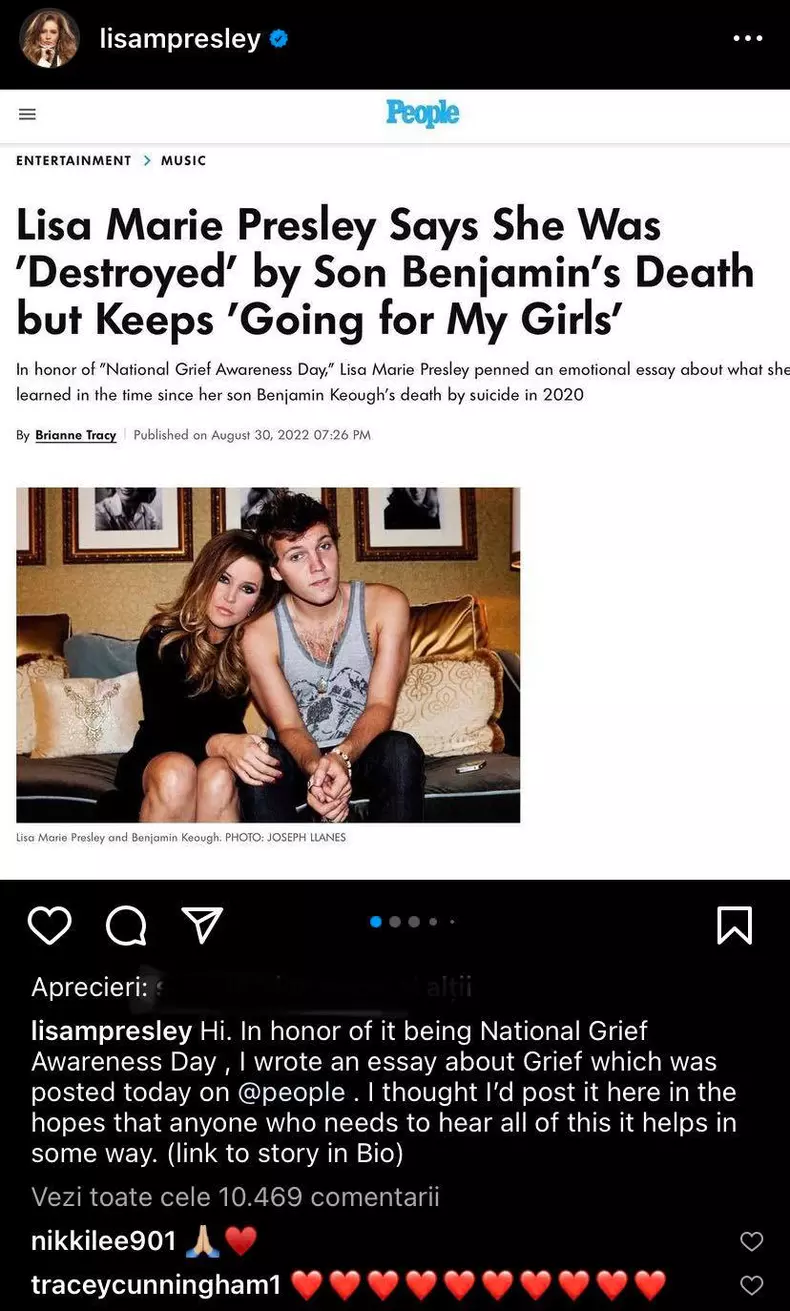790x1311 pixels.
Task: Save the post with the bookmark icon
Action: coord(735,926)
